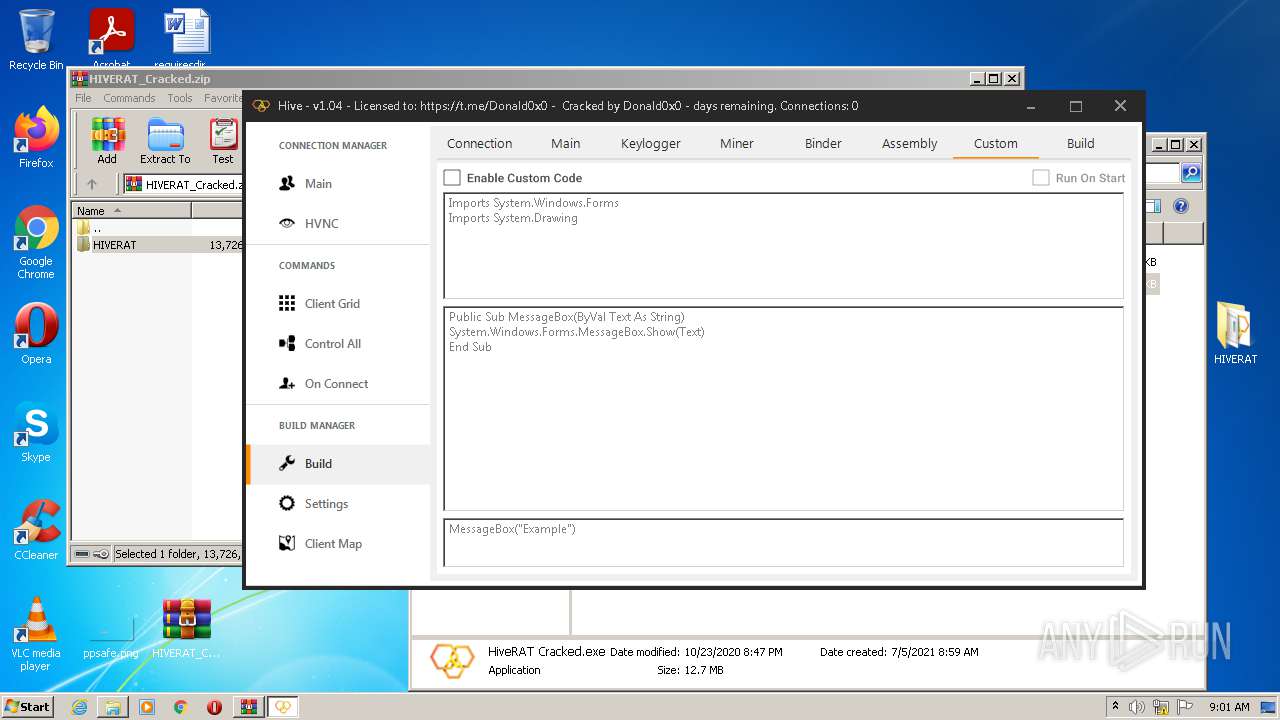Image resolution: width=1280 pixels, height=720 pixels.
Task: Open the WinRAR taskbar button
Action: (x=249, y=707)
